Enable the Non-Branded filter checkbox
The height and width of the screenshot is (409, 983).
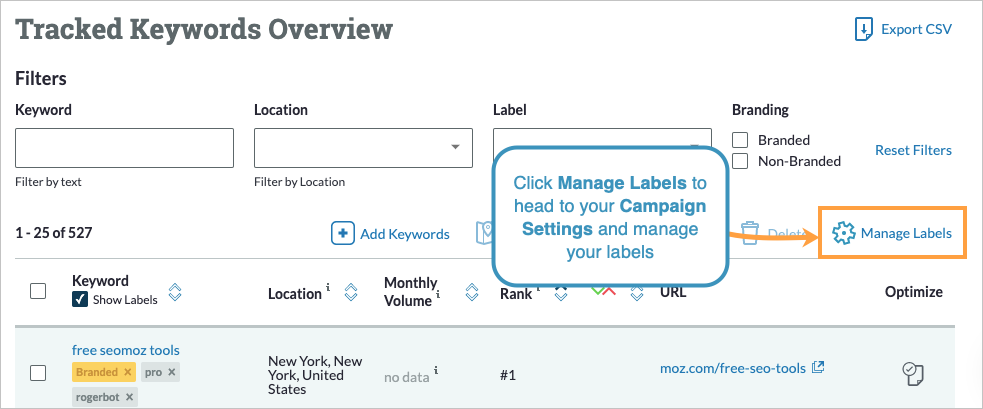click(x=741, y=160)
